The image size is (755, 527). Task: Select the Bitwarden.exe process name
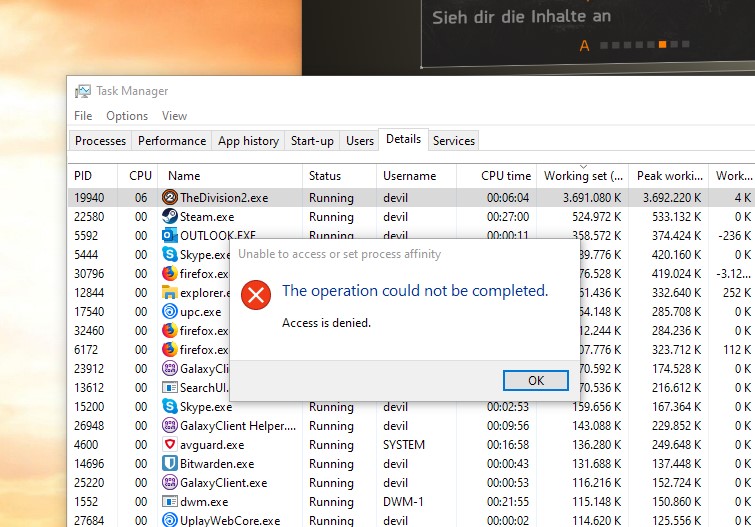point(217,463)
